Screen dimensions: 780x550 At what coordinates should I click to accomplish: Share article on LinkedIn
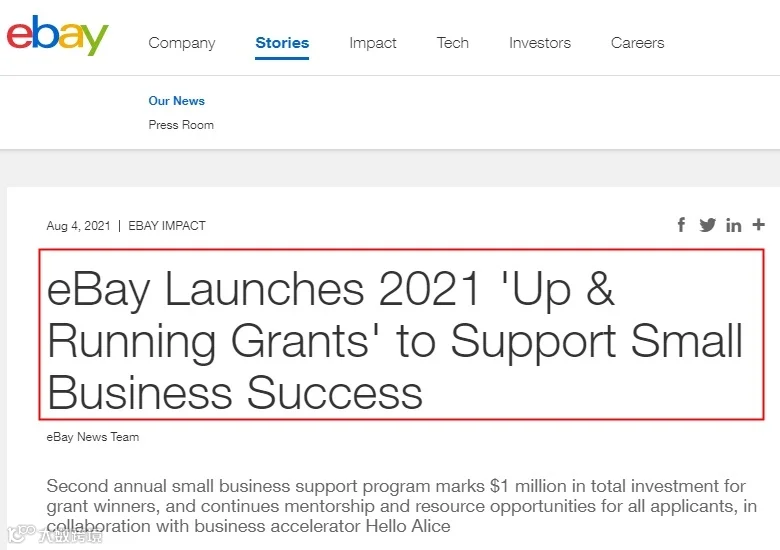click(x=733, y=225)
